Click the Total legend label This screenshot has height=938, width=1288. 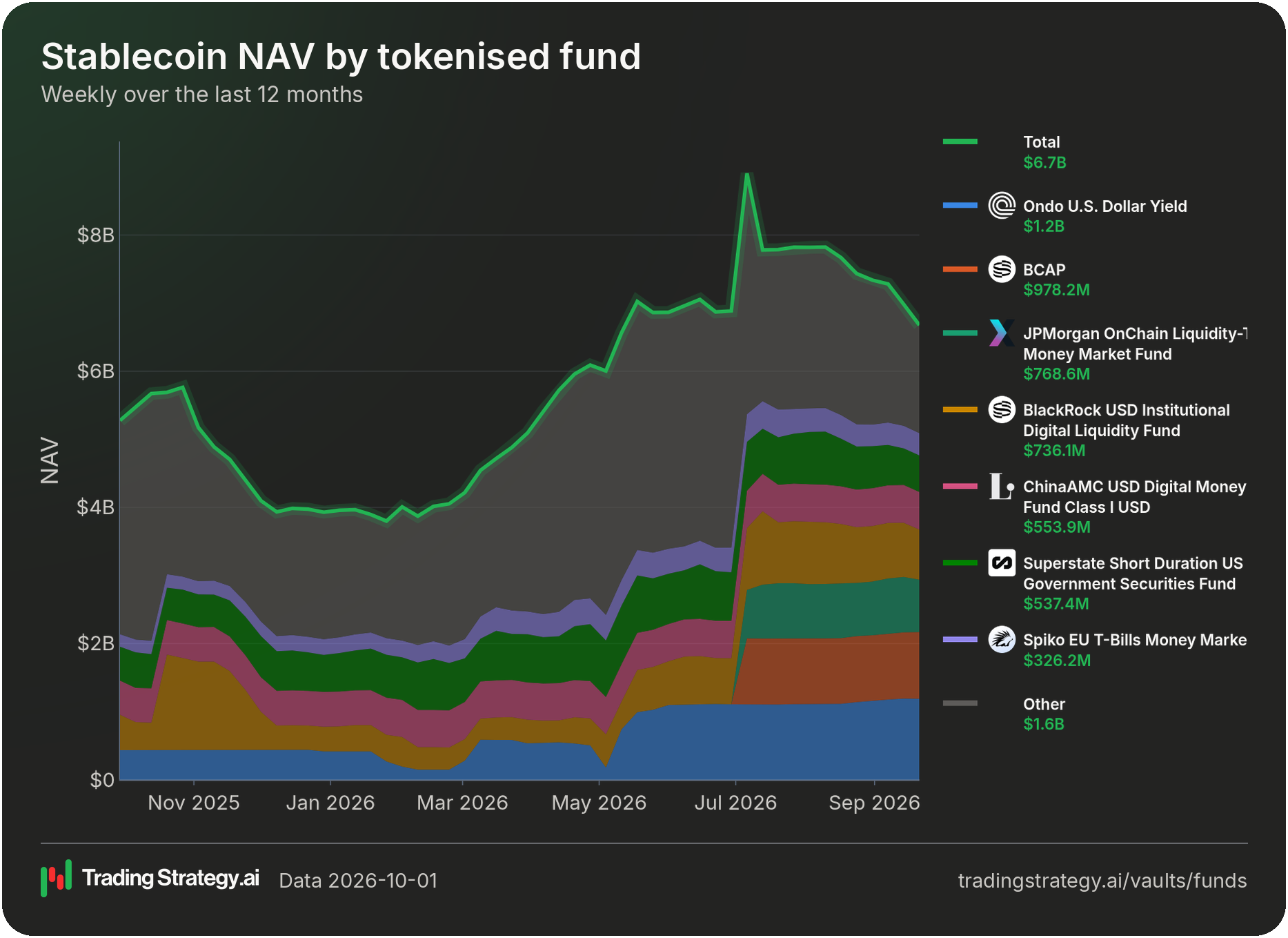(1041, 142)
